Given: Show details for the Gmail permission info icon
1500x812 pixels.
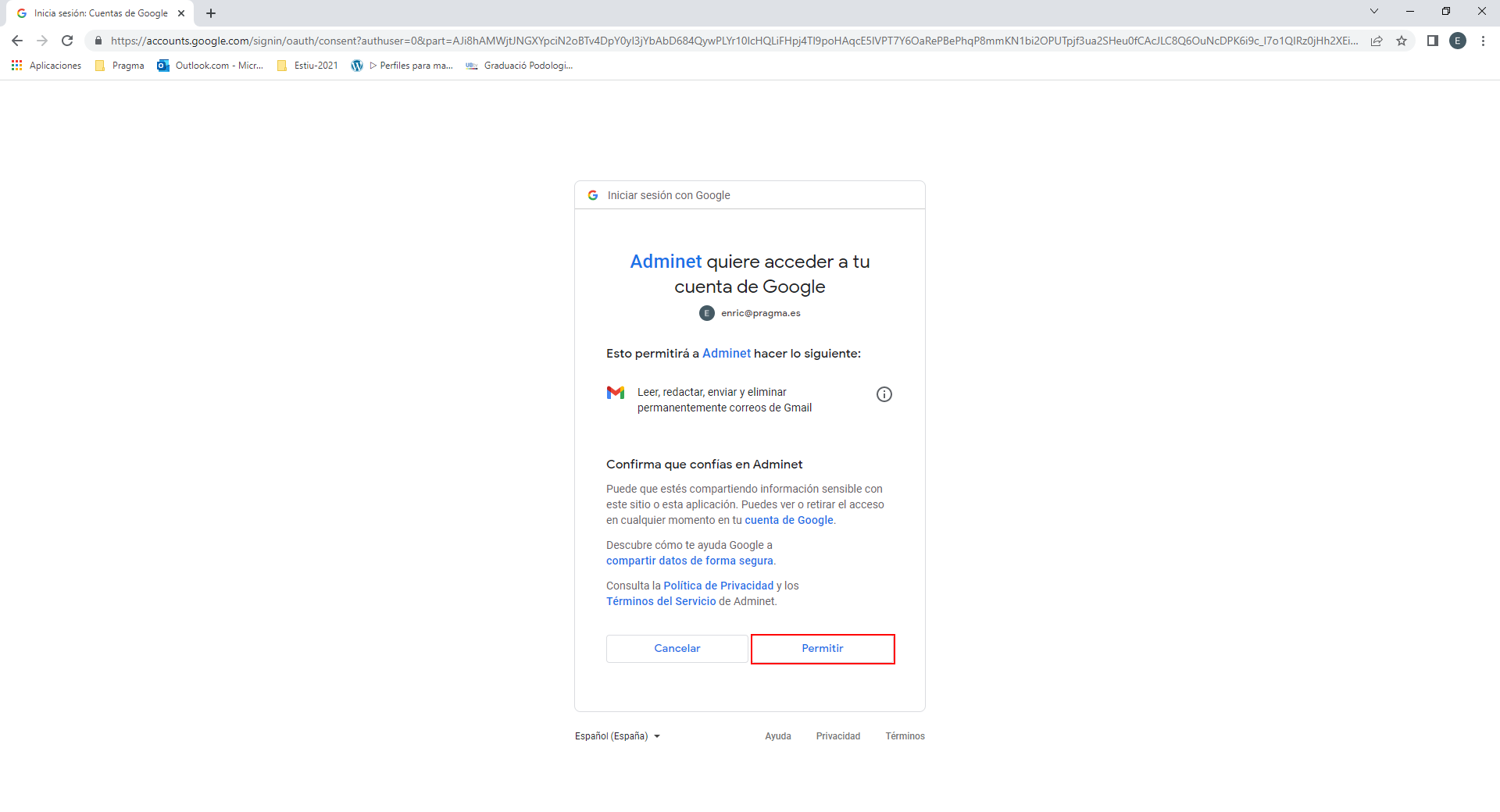Looking at the screenshot, I should pos(884,394).
